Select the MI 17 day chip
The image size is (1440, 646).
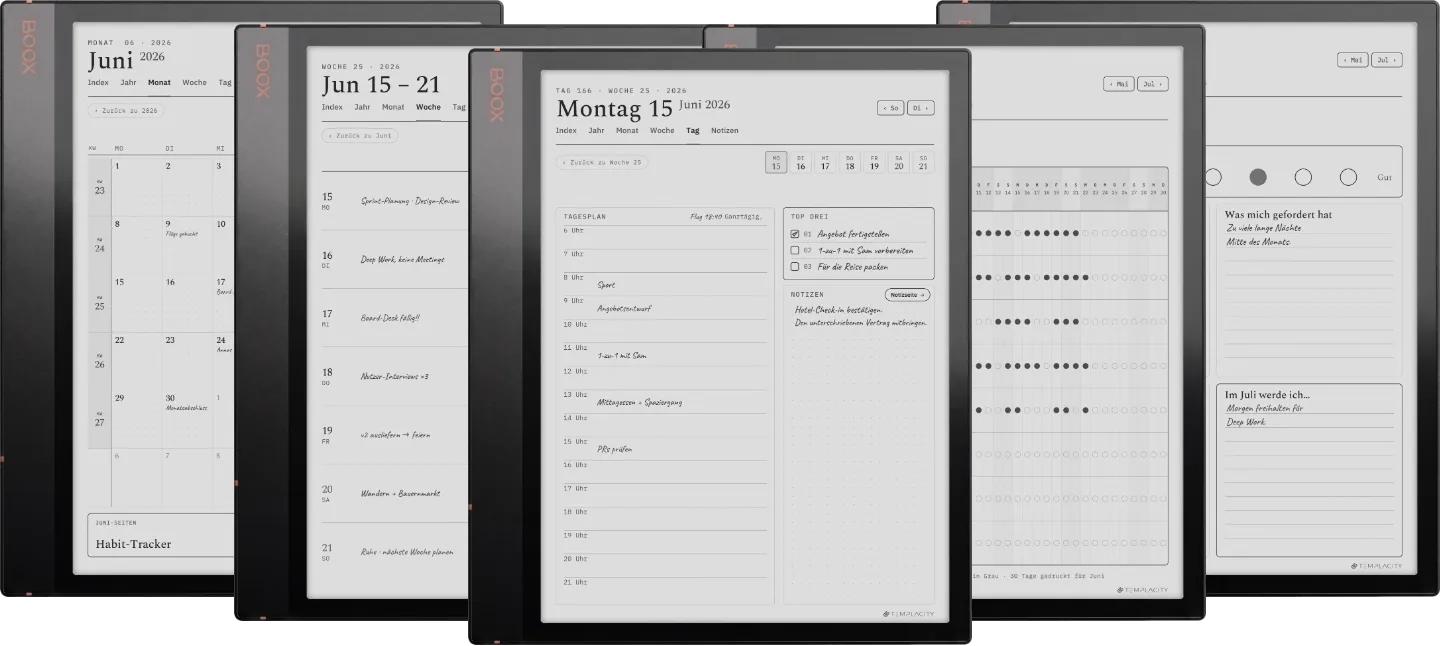coord(825,162)
